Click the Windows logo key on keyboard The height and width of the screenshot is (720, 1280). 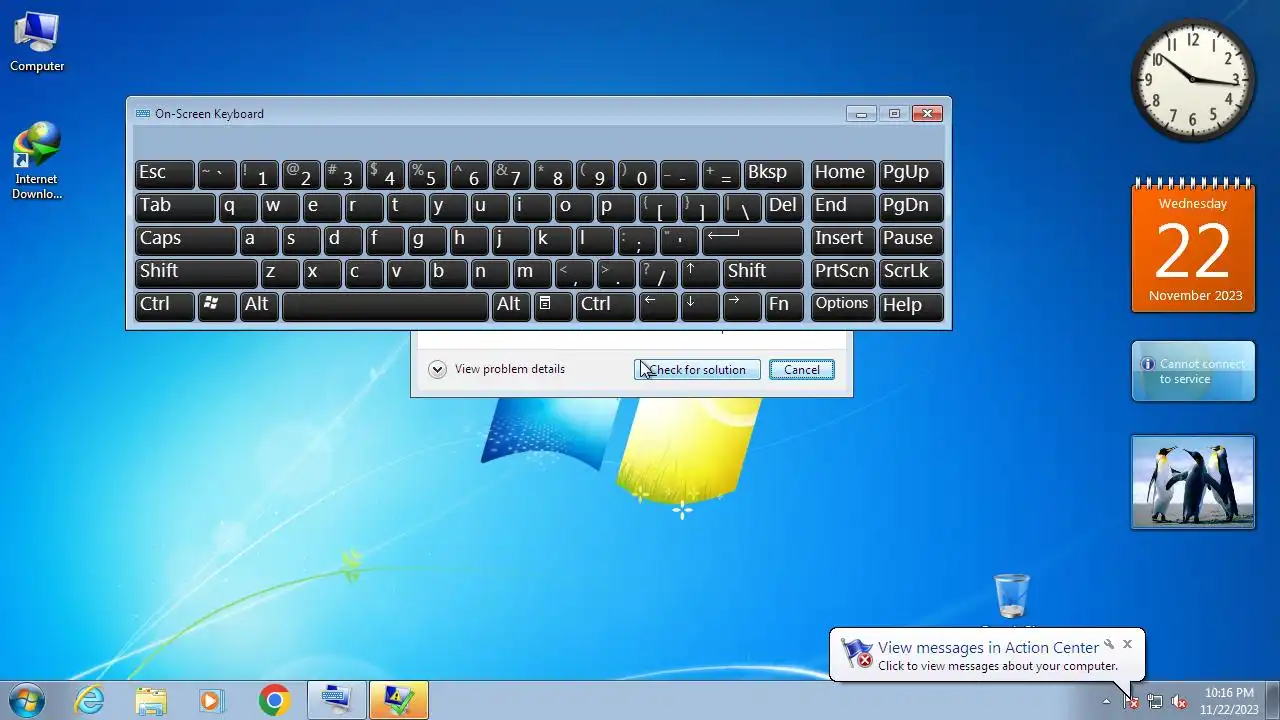coord(217,305)
